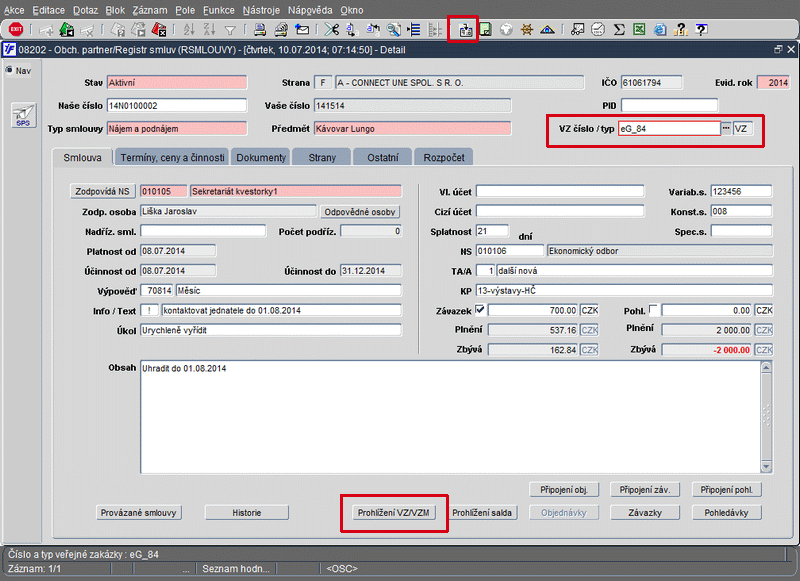The image size is (800, 581).
Task: Click the red book with X icon
Action: tap(159, 30)
